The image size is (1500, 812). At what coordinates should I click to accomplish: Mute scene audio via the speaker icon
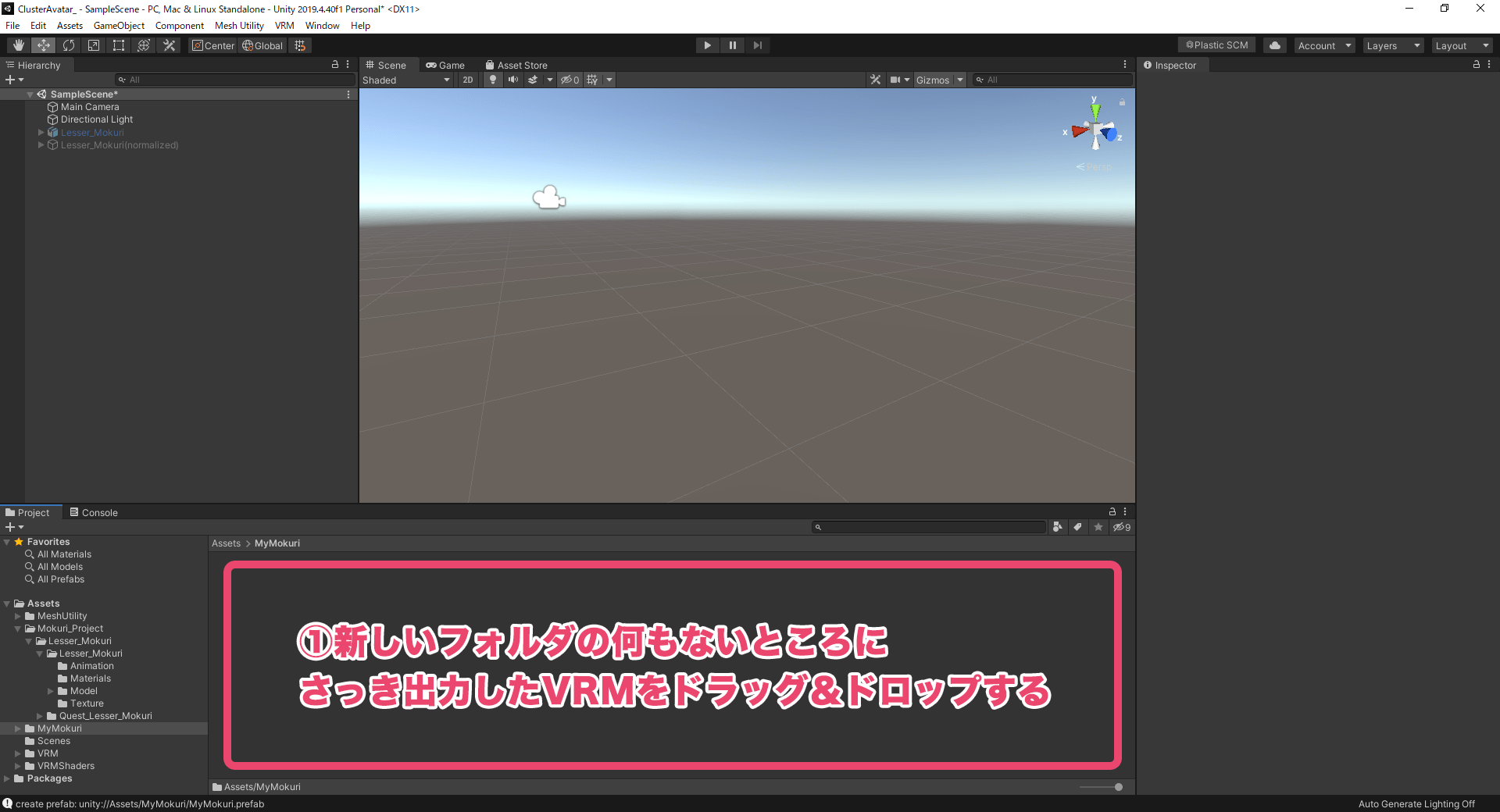click(x=513, y=79)
